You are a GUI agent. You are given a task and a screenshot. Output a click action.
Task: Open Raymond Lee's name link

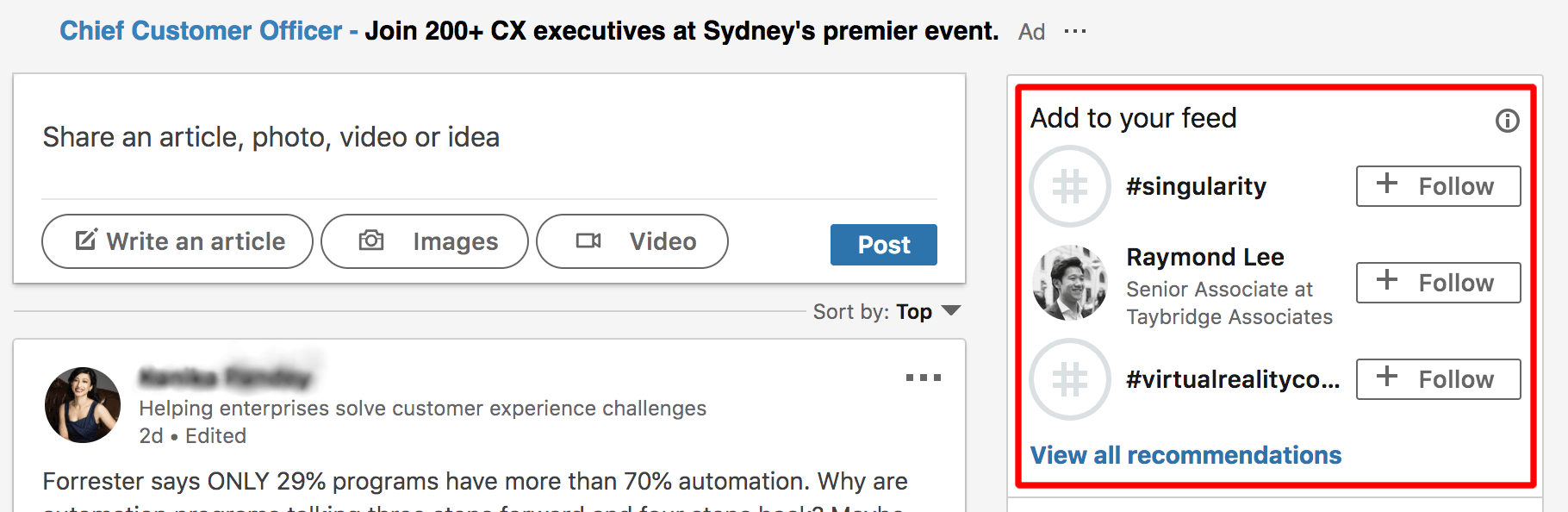(1205, 257)
